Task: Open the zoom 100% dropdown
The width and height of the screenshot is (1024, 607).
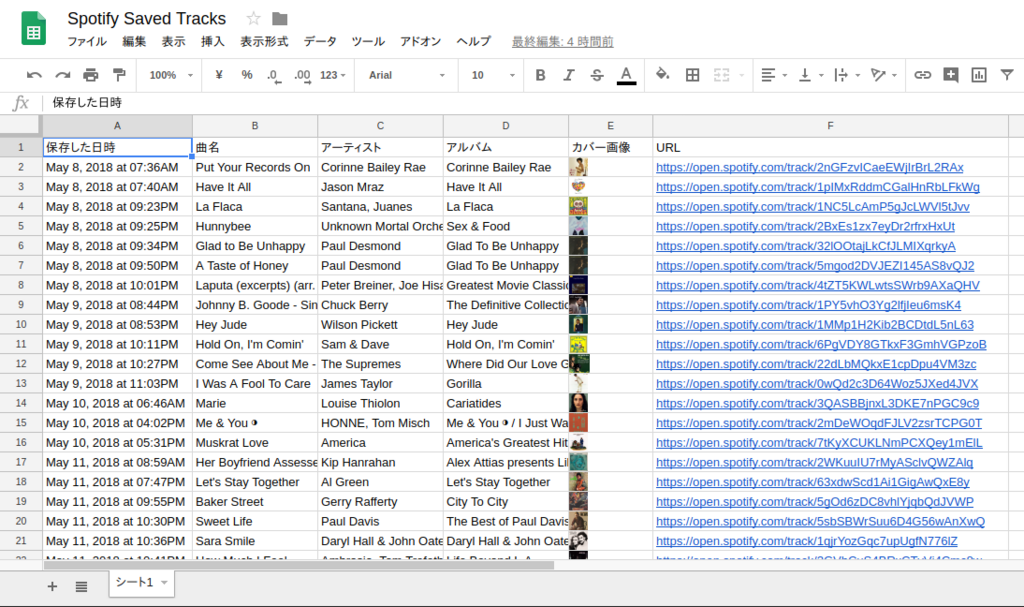Action: pos(171,75)
